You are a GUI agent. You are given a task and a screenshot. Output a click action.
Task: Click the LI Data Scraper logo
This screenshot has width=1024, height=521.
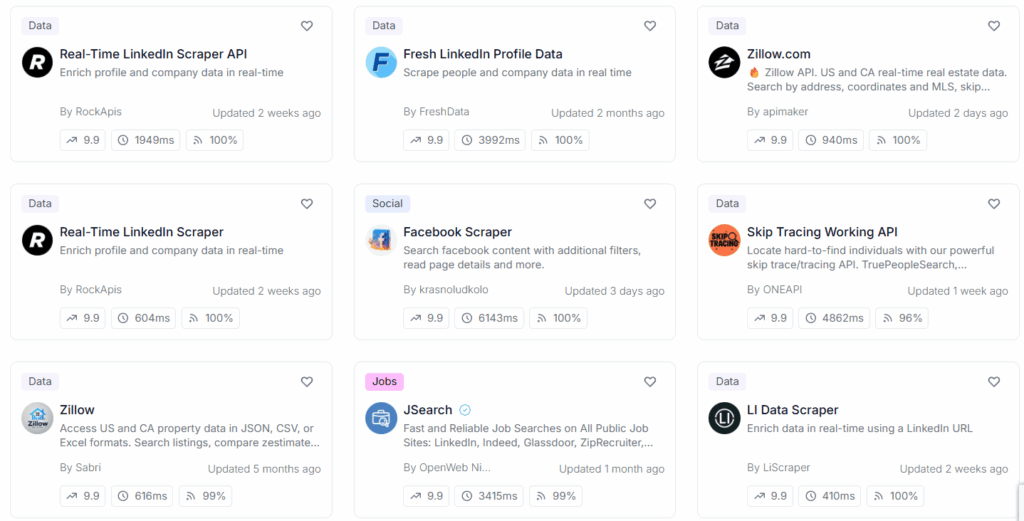pyautogui.click(x=724, y=418)
